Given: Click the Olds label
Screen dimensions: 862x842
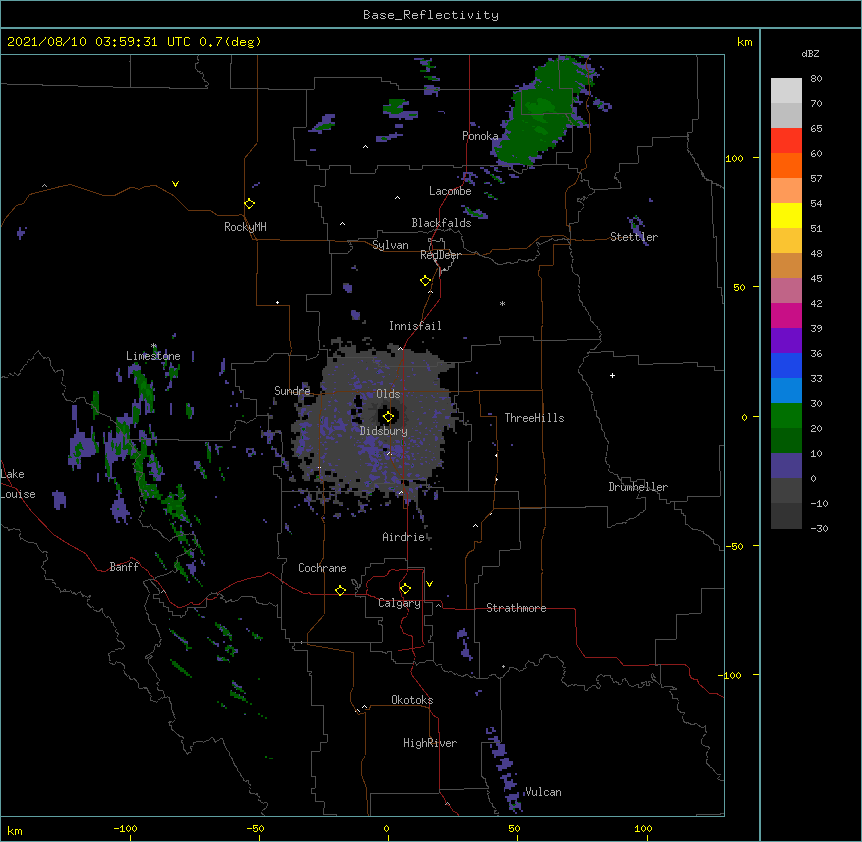Looking at the screenshot, I should click(x=388, y=394).
